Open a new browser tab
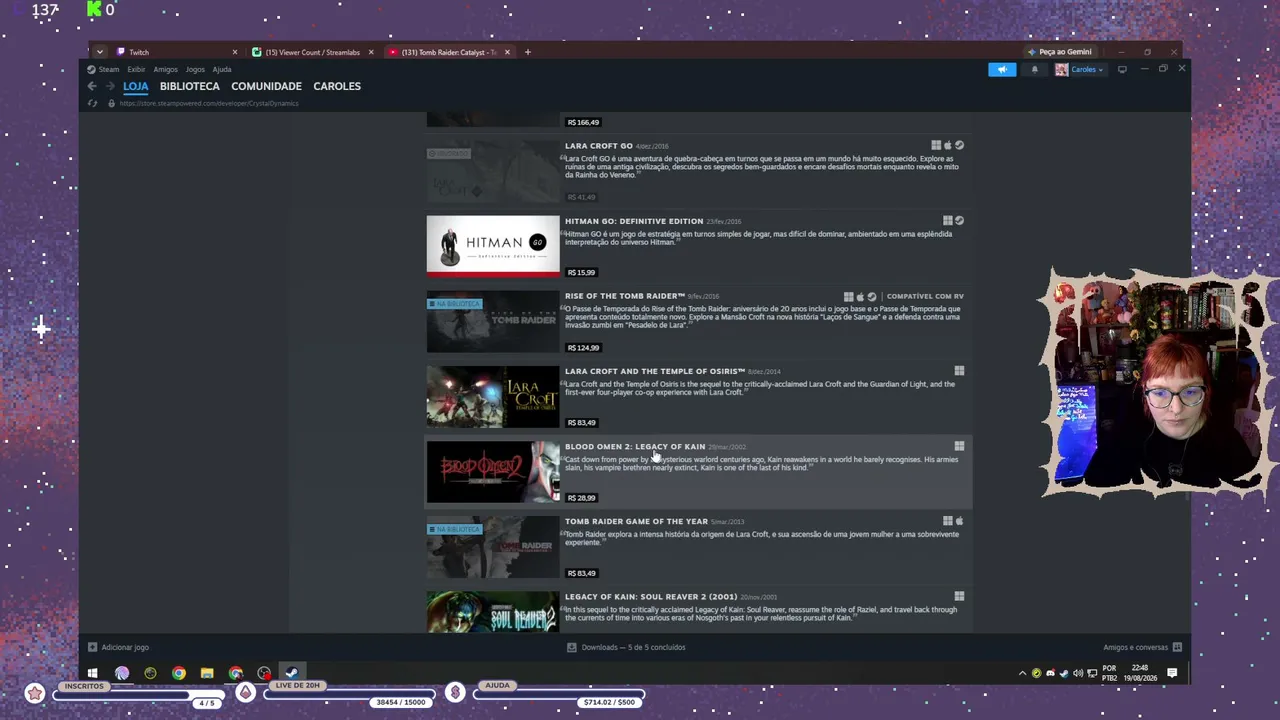 point(528,52)
